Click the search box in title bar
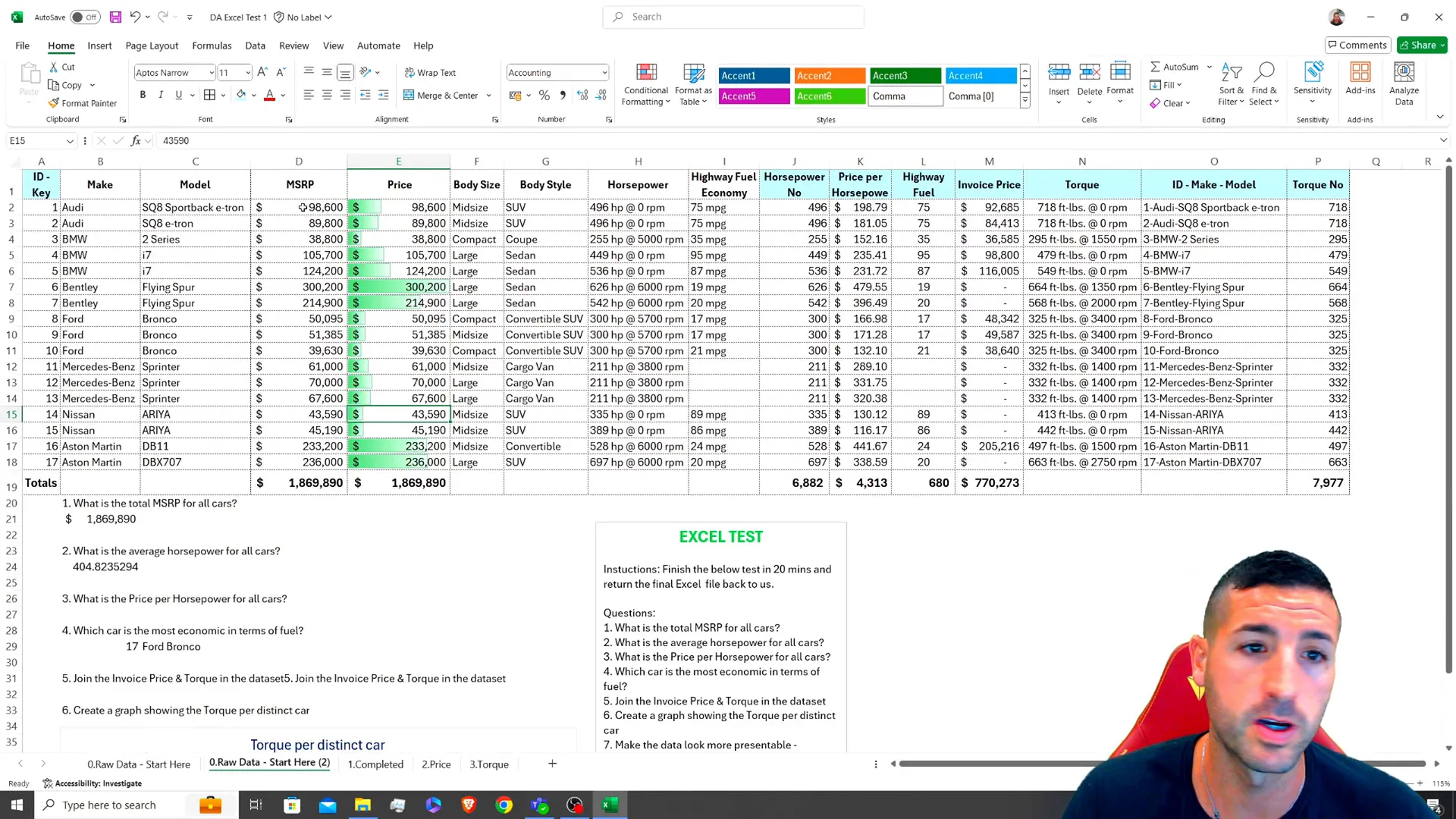 [733, 17]
